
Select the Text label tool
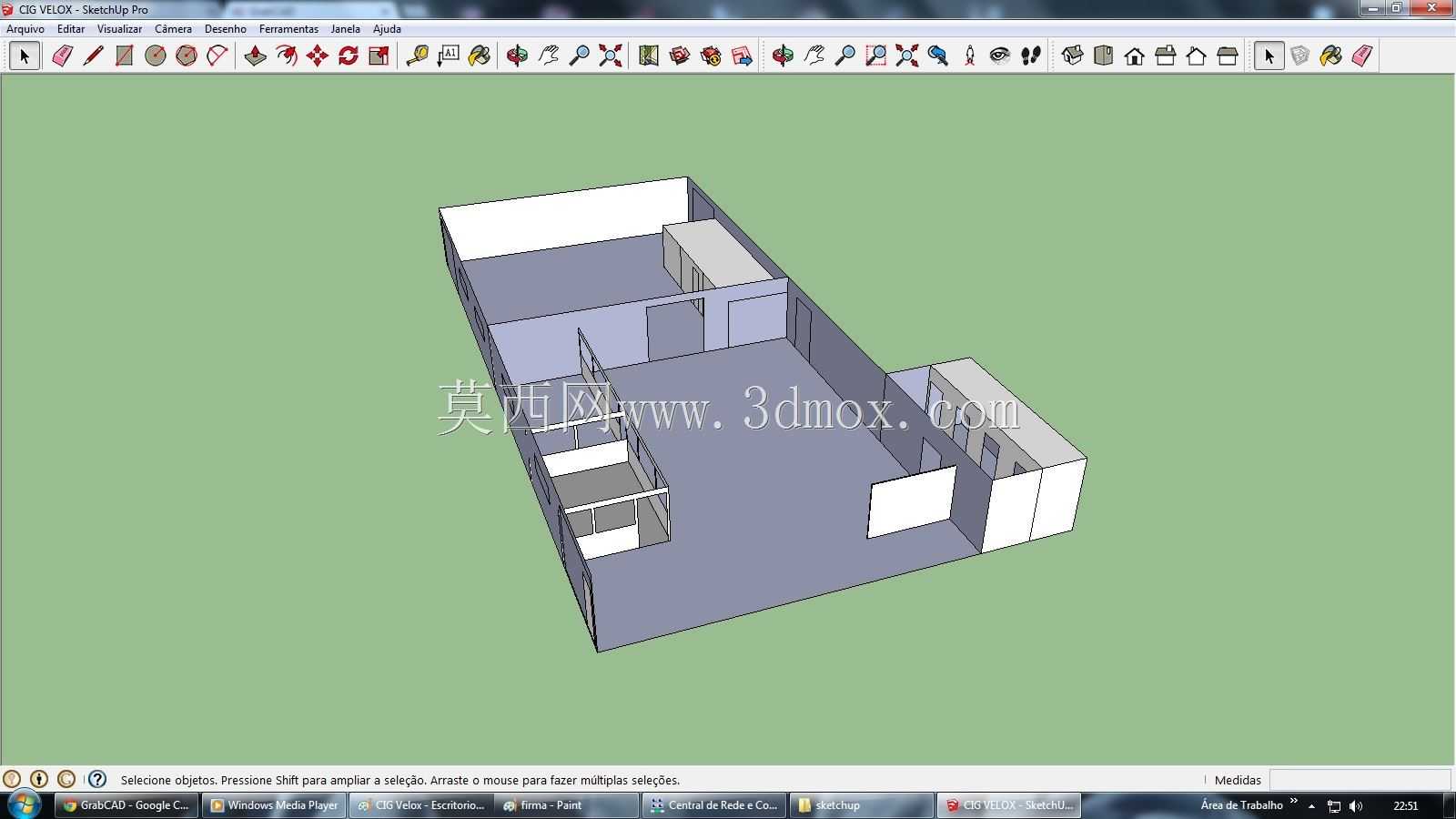point(448,56)
